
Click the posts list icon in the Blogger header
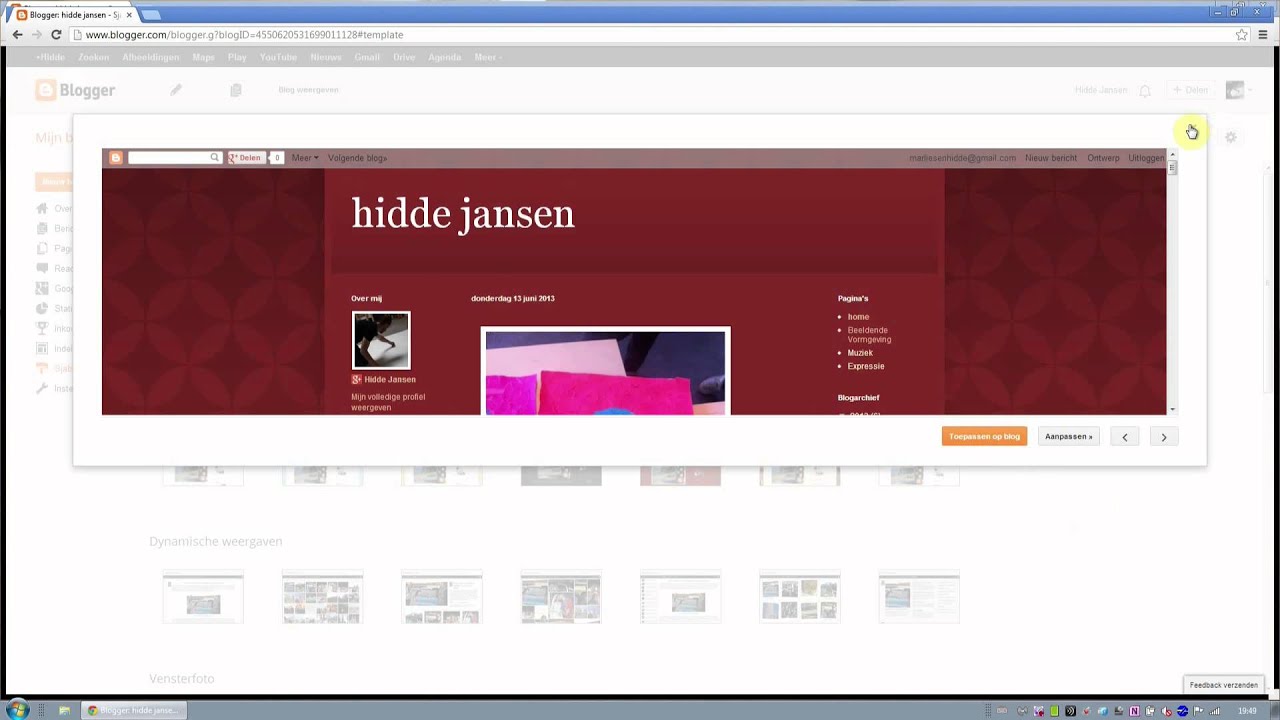236,90
